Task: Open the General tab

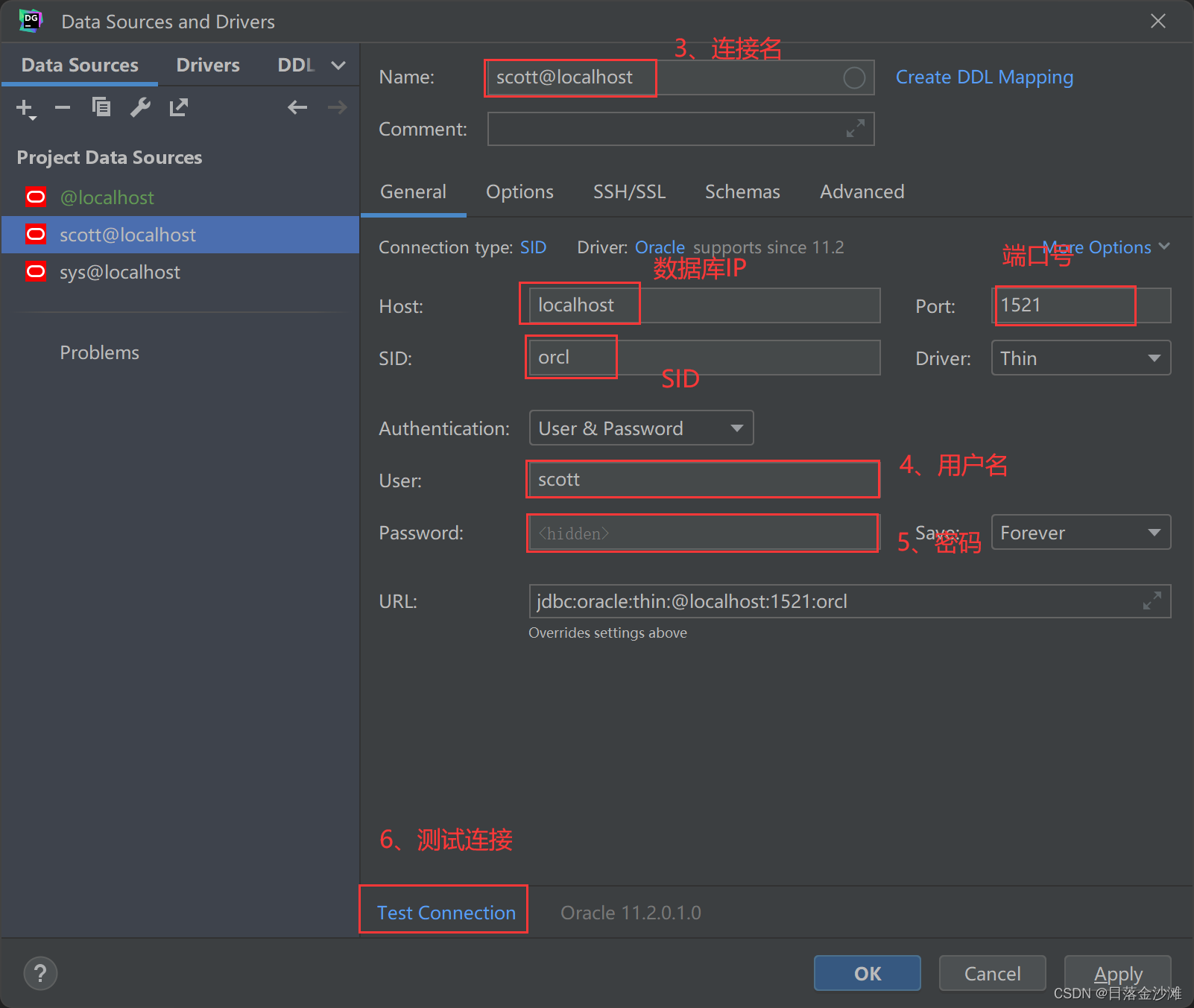Action: pos(413,192)
